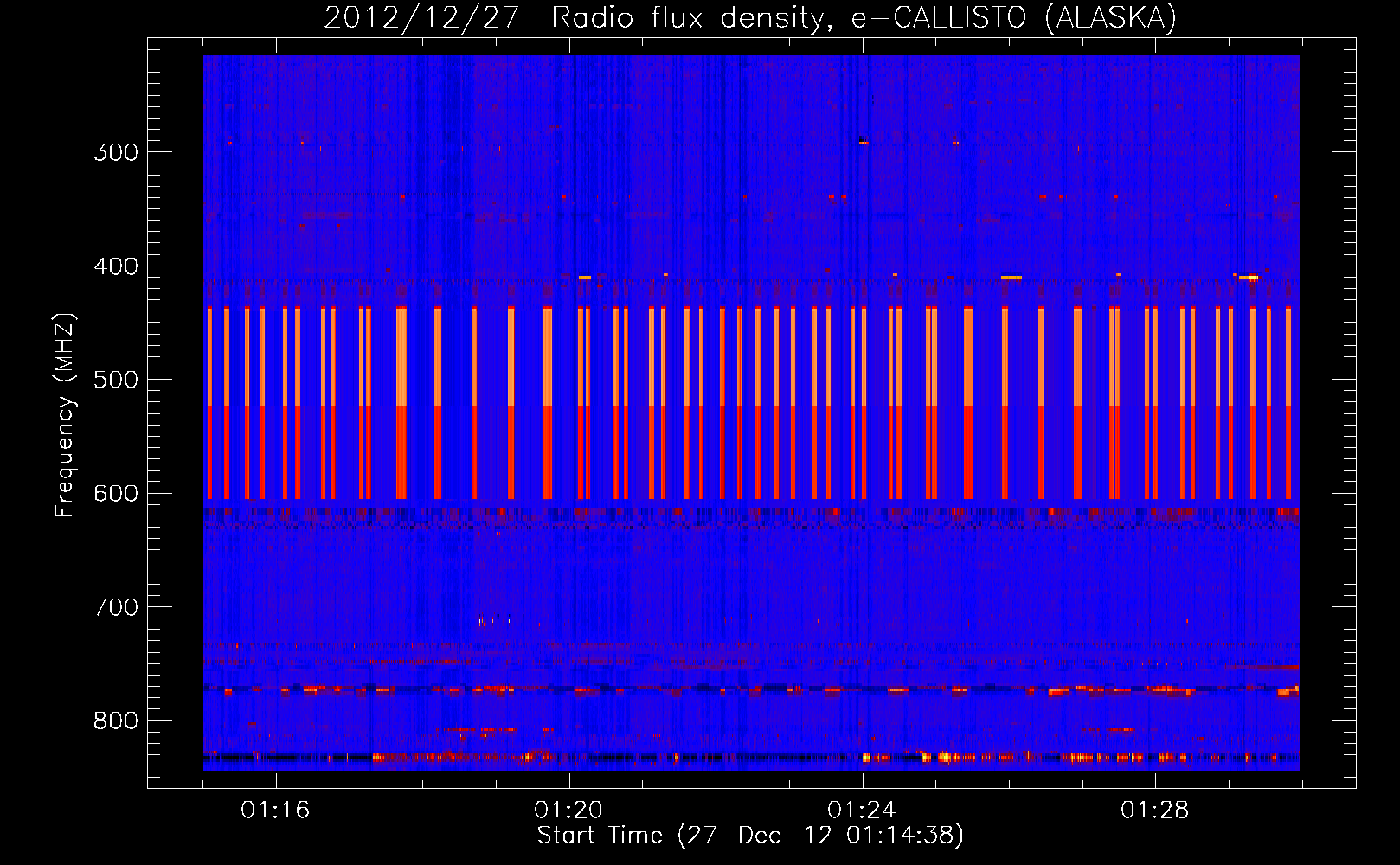Click the '01:16' time axis label
Screen dimensions: 1400x865
point(275,811)
